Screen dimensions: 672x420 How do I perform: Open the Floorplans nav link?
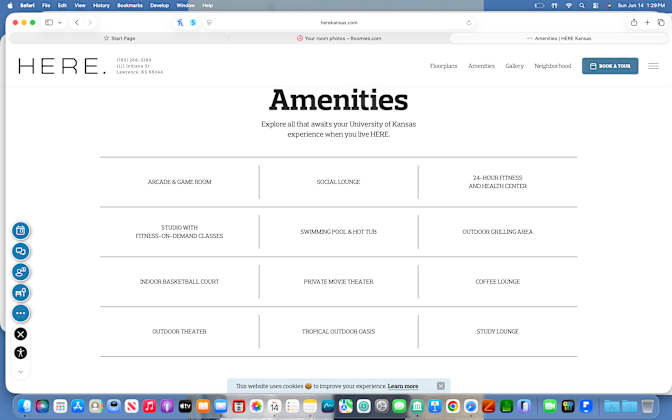[444, 66]
